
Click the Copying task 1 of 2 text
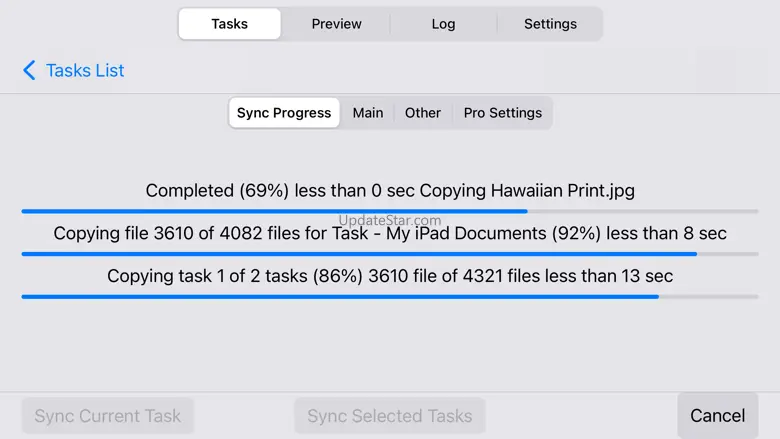coord(390,276)
